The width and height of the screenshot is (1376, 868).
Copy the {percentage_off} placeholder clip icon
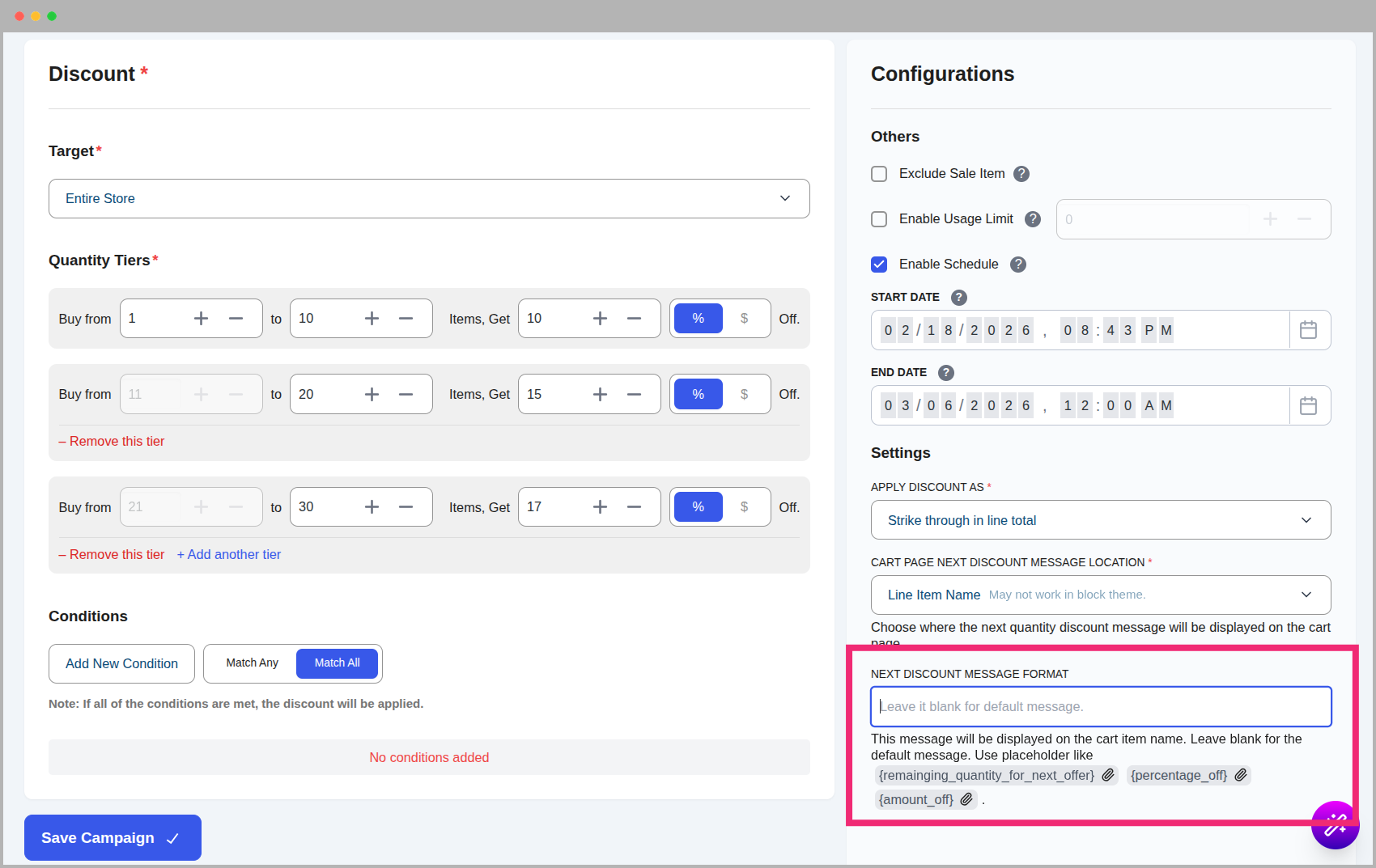pyautogui.click(x=1241, y=775)
